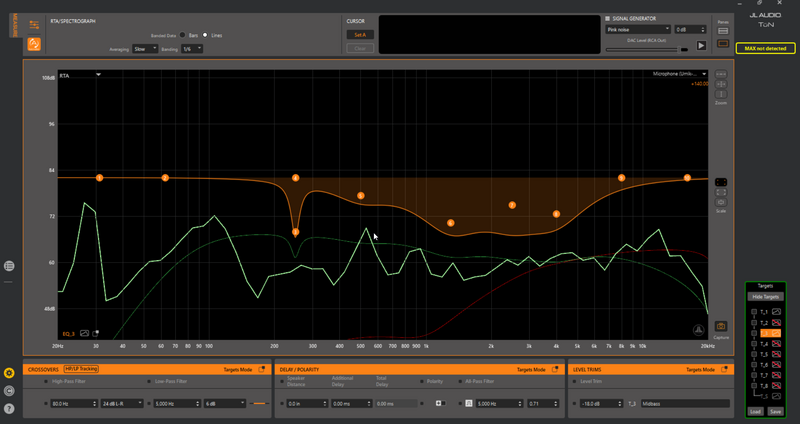Screen dimensions: 800x424
Task: Click the vertical zoom icon
Action: point(721,94)
